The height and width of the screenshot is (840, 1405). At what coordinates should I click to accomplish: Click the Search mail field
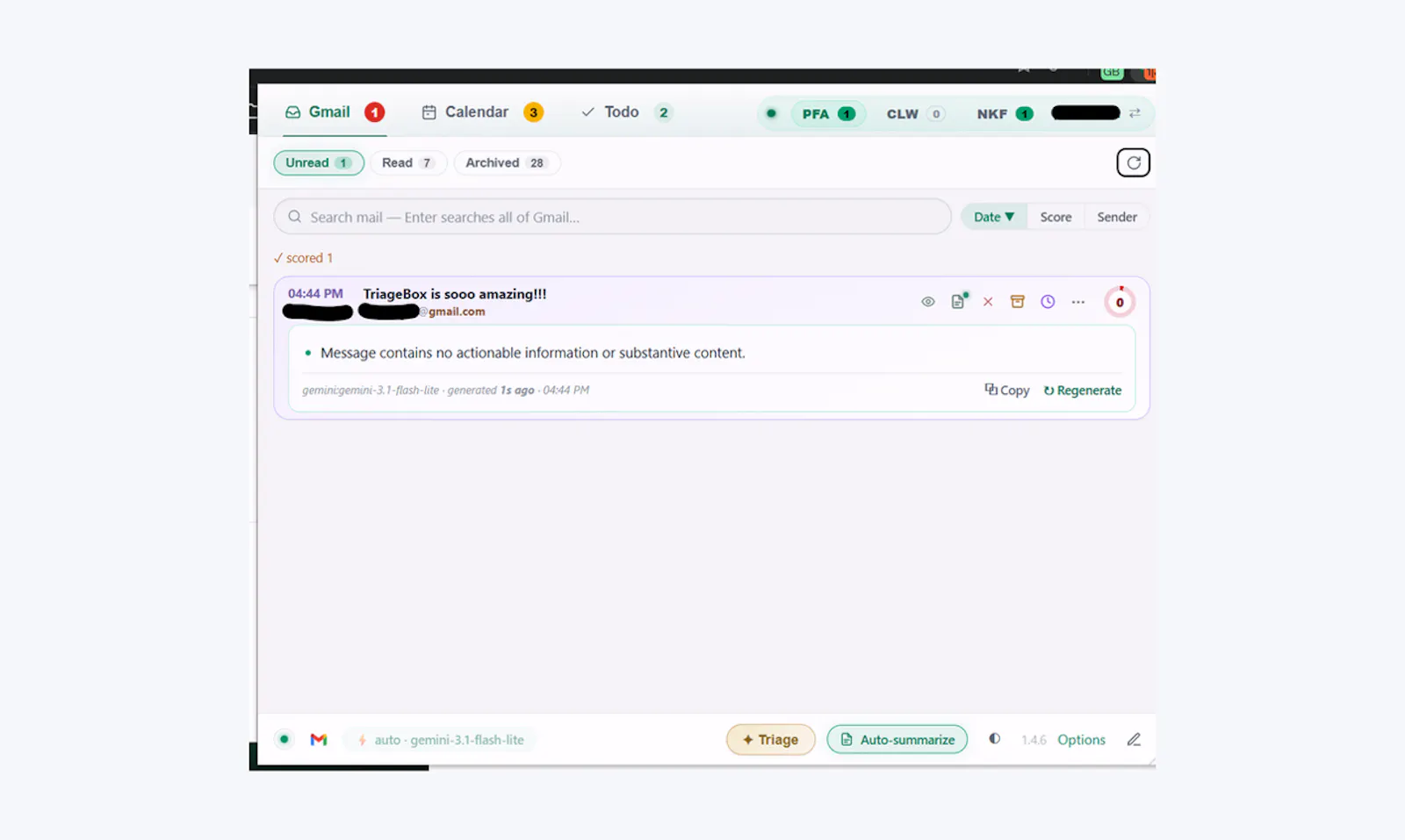click(612, 217)
